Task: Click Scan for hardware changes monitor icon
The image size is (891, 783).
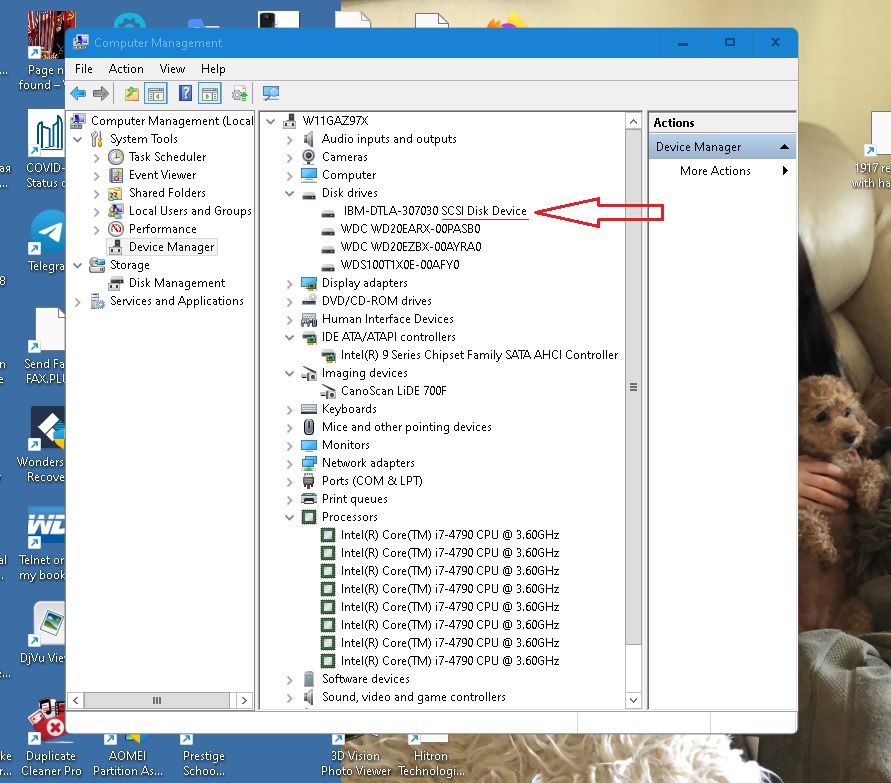Action: (271, 93)
